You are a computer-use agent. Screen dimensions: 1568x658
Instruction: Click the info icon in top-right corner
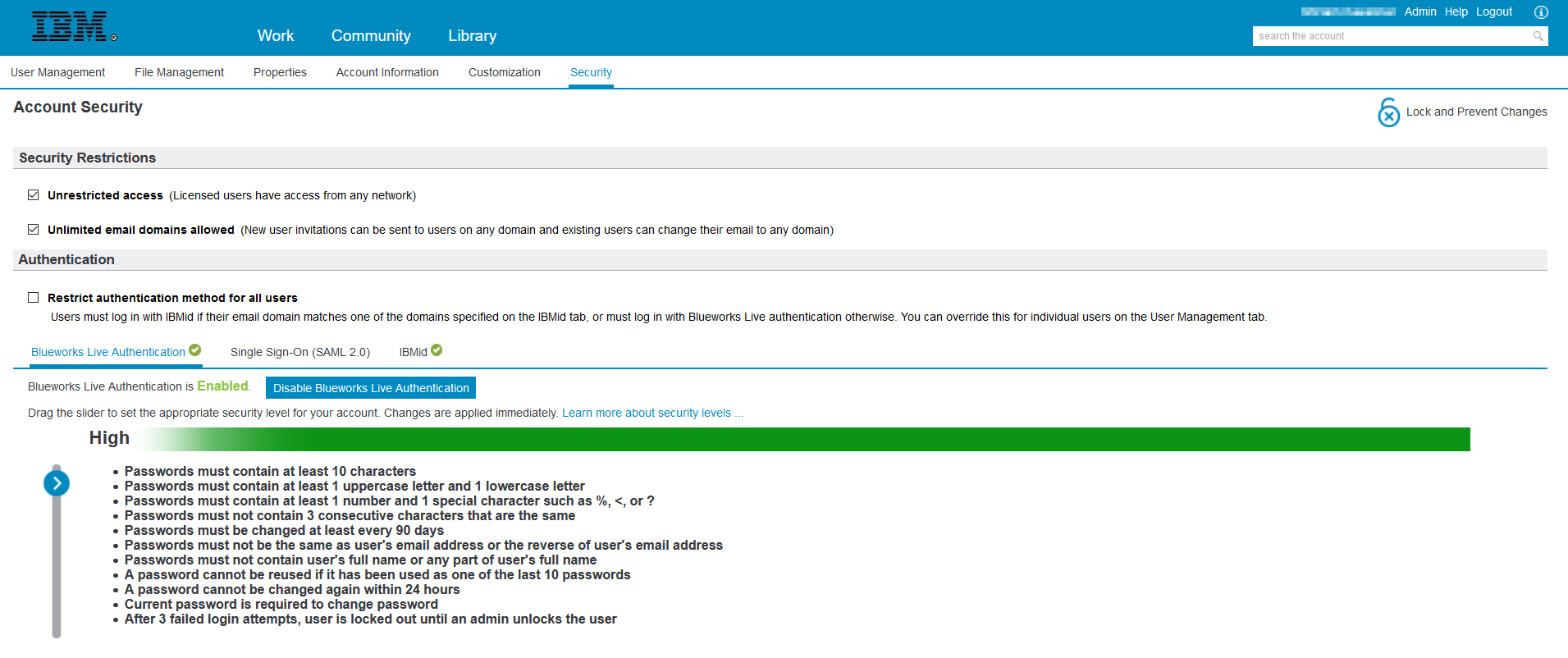[x=1541, y=12]
